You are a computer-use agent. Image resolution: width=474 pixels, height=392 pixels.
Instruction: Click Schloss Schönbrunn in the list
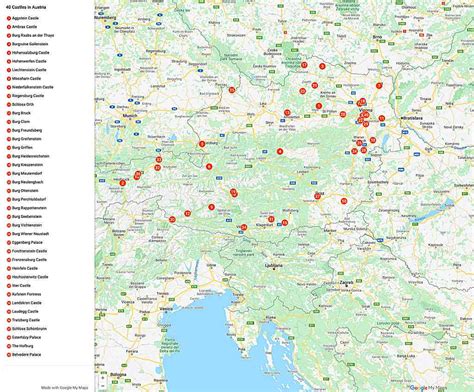[29, 329]
